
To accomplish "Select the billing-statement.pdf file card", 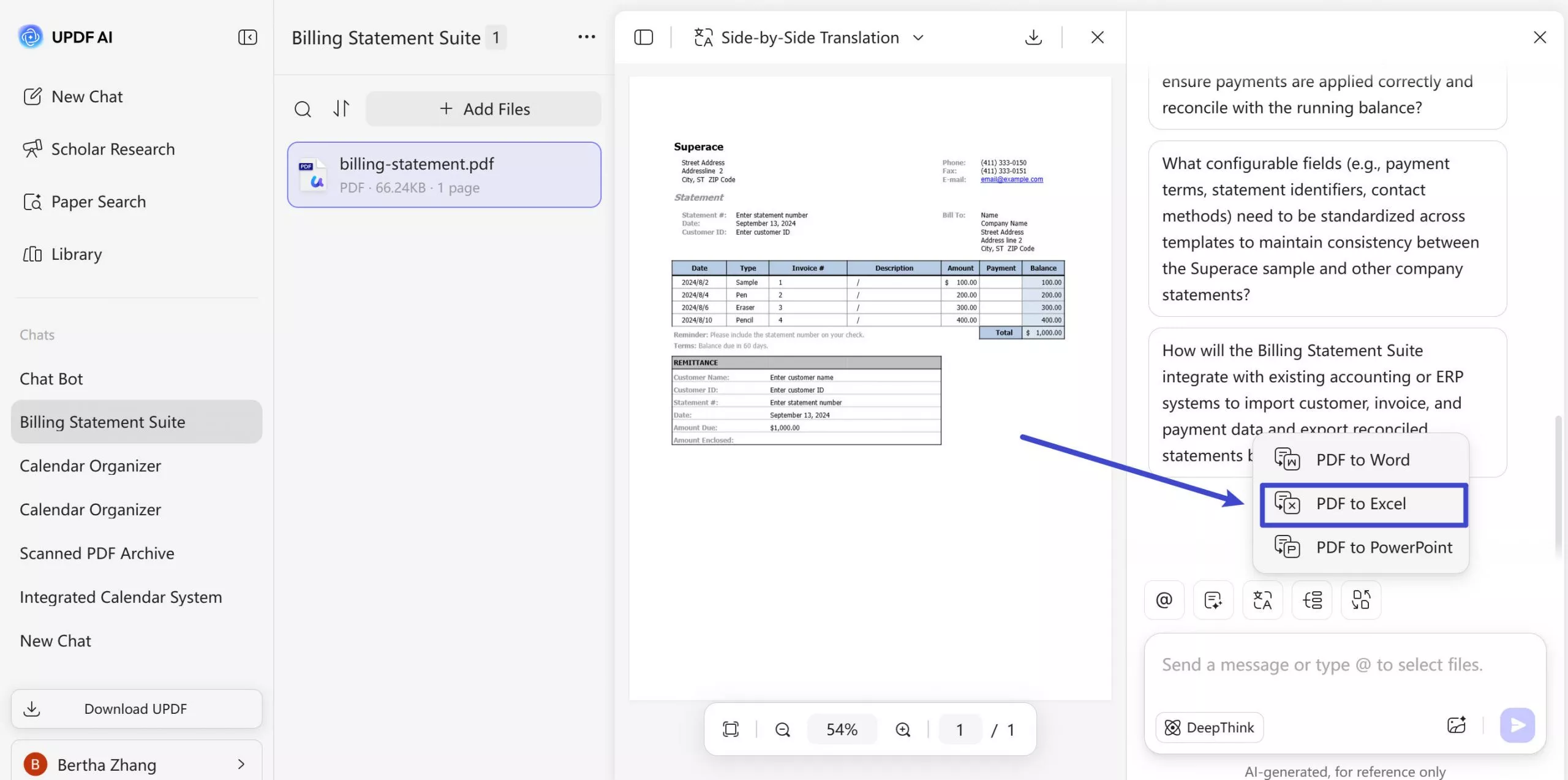I will [x=443, y=175].
